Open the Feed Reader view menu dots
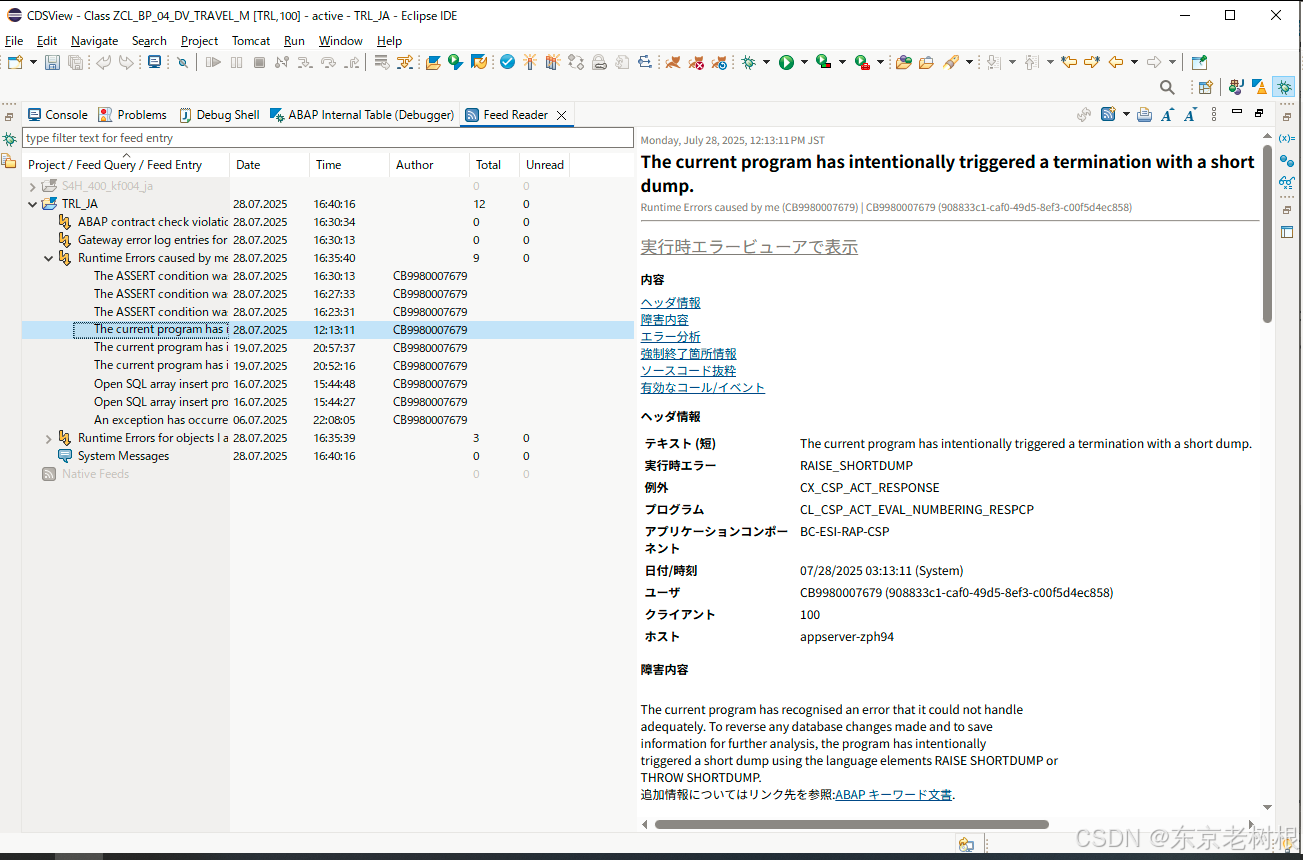Viewport: 1303px width, 860px height. pyautogui.click(x=1214, y=114)
